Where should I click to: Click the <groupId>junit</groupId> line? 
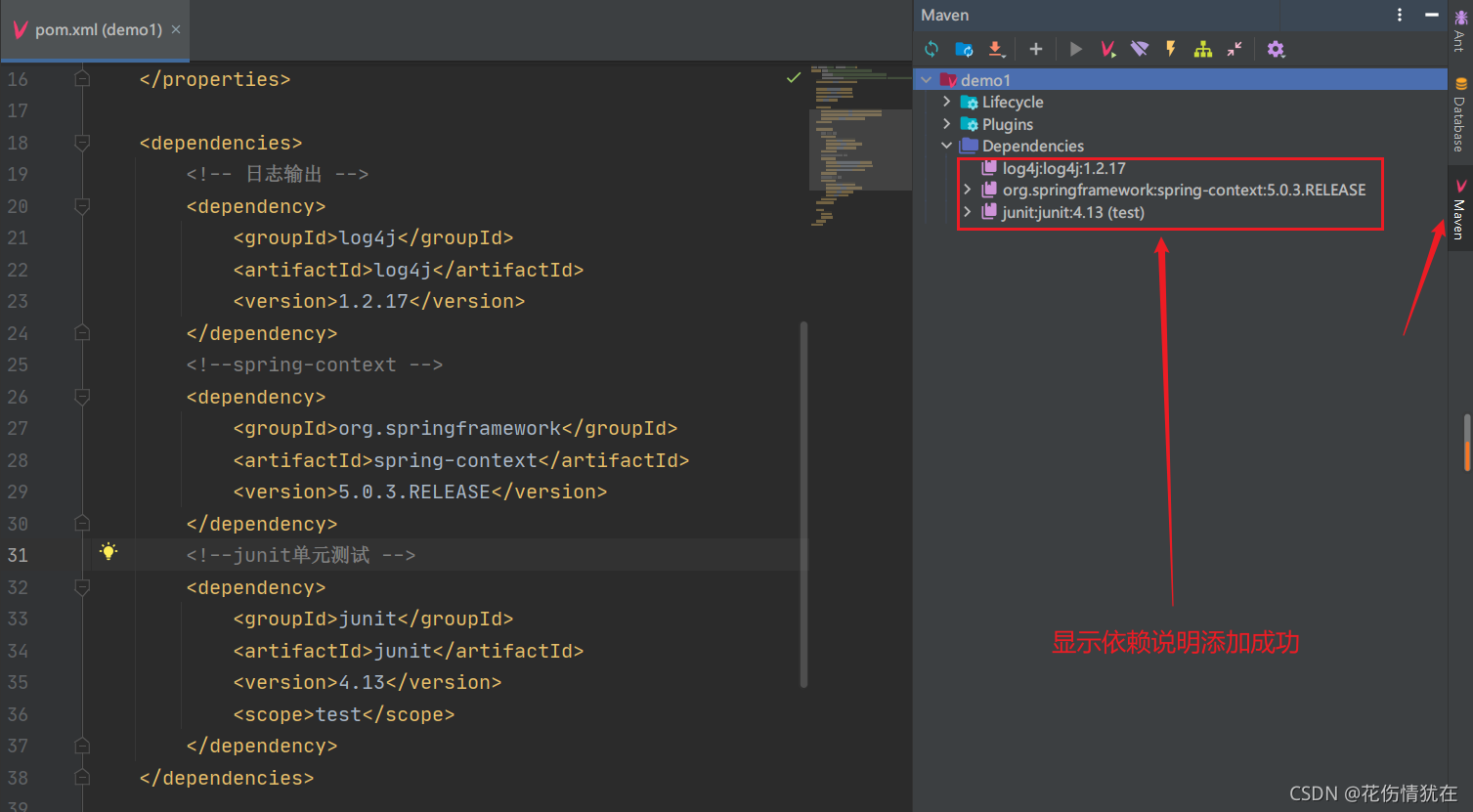373,619
